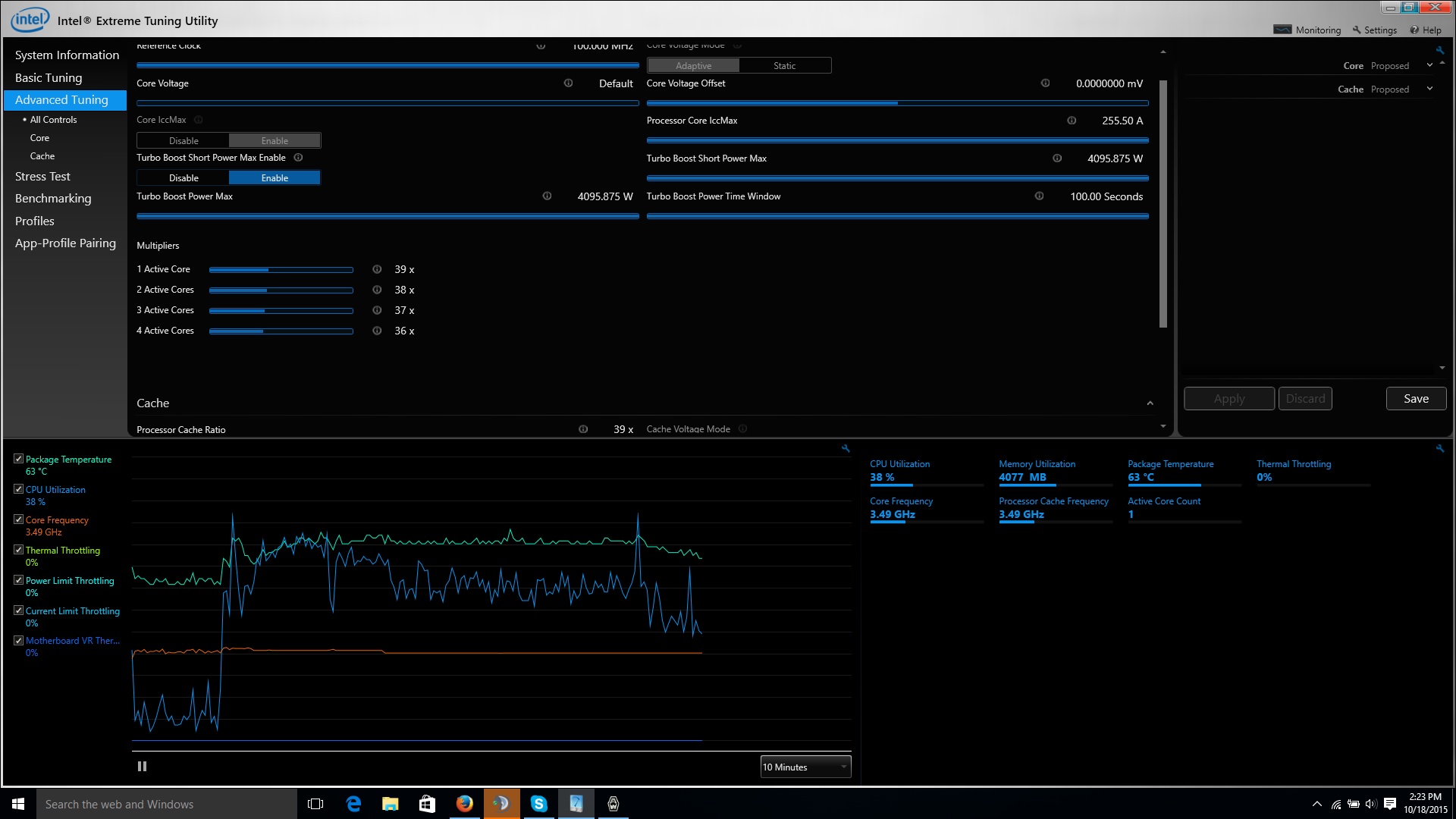Switch Core Voltage Mode to Static
Image resolution: width=1456 pixels, height=819 pixels.
pos(785,66)
